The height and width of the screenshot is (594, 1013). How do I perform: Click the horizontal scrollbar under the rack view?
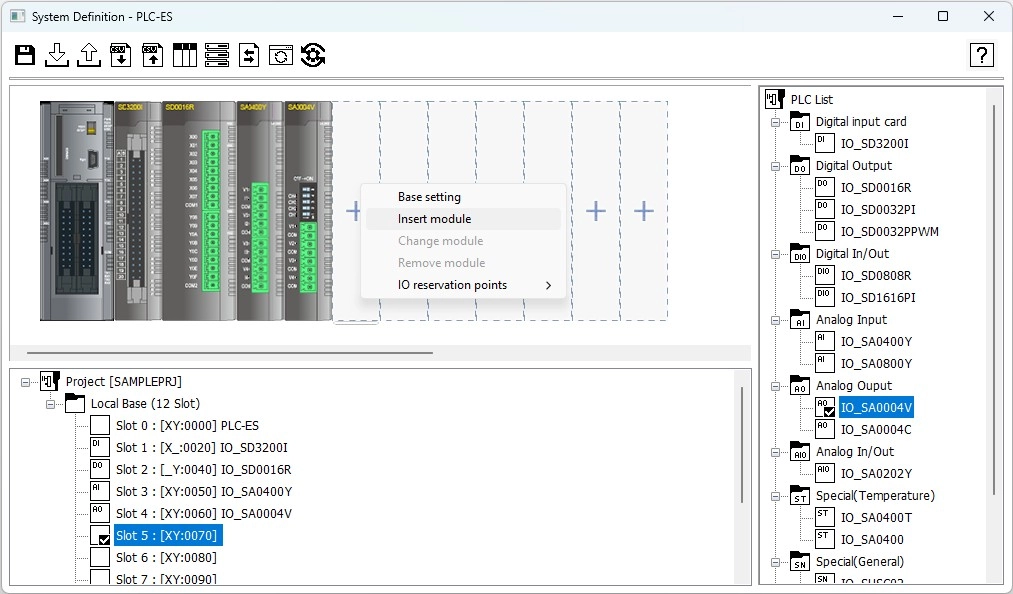pyautogui.click(x=229, y=353)
